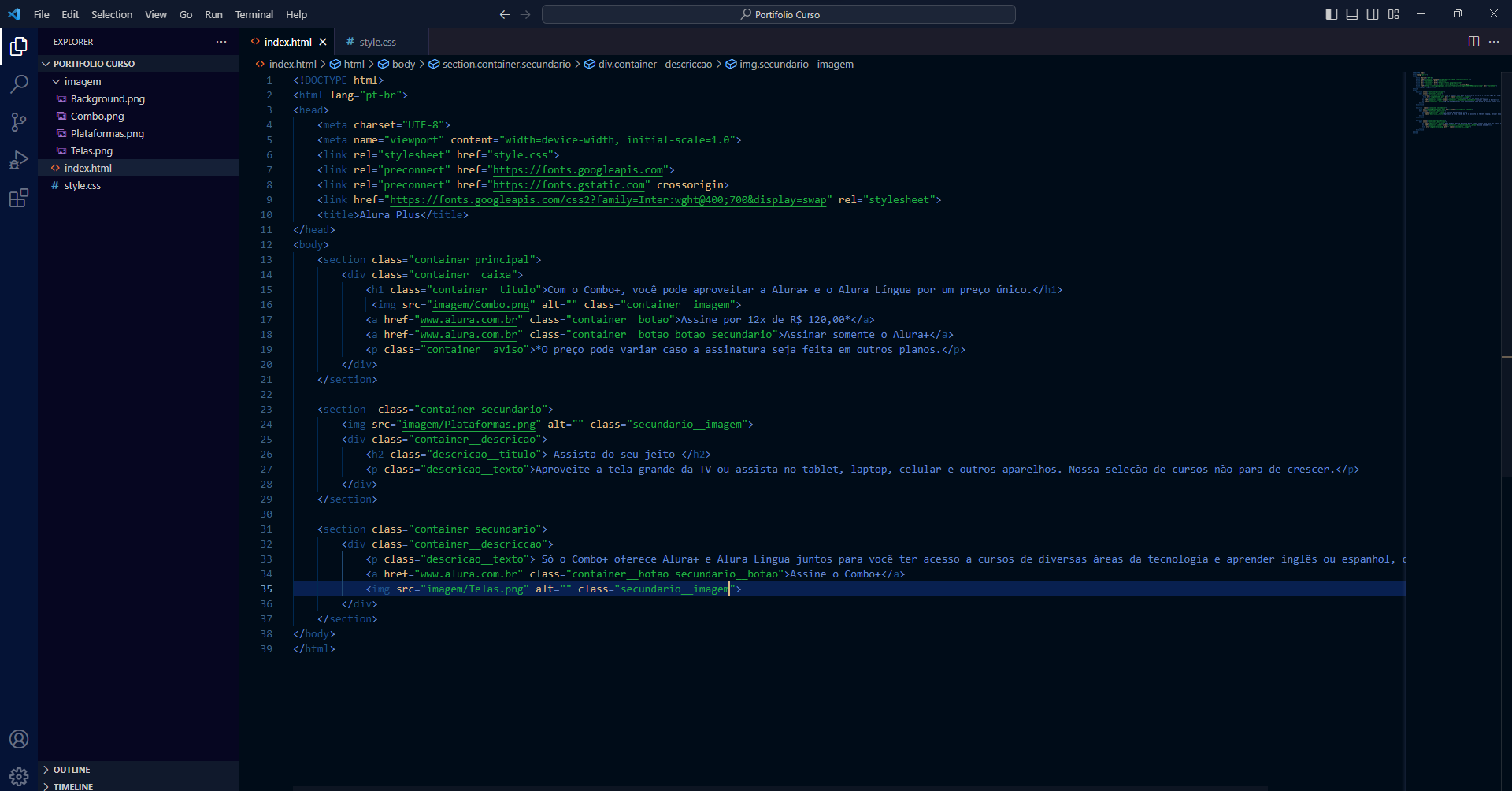This screenshot has height=791, width=1512.
Task: Follow imagem/Plataformas.png link on line 24
Action: 469,425
